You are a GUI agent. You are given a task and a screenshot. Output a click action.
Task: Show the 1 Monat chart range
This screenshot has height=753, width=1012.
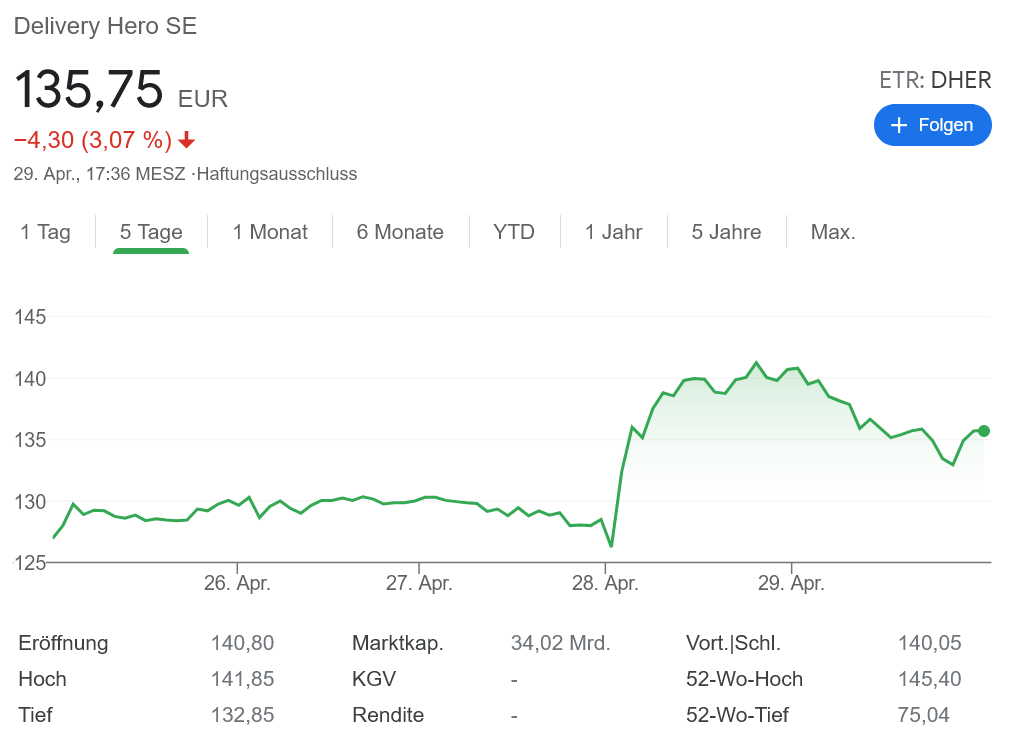point(270,232)
